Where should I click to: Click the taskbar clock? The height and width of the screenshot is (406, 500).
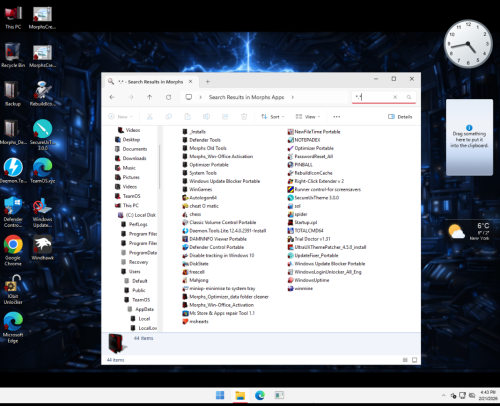(x=488, y=396)
